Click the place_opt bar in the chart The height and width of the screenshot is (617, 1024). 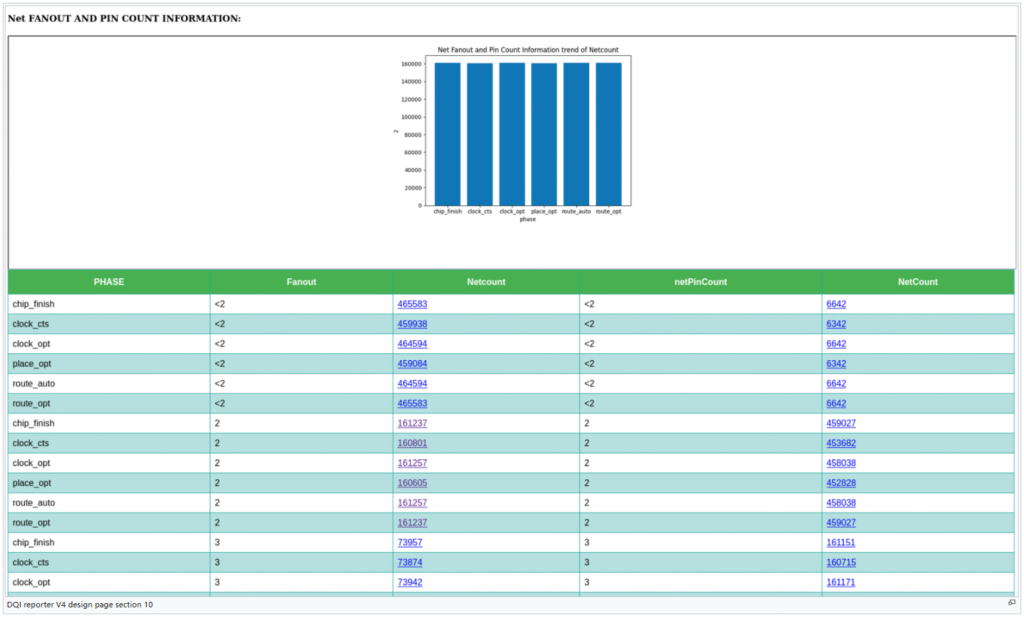[544, 134]
